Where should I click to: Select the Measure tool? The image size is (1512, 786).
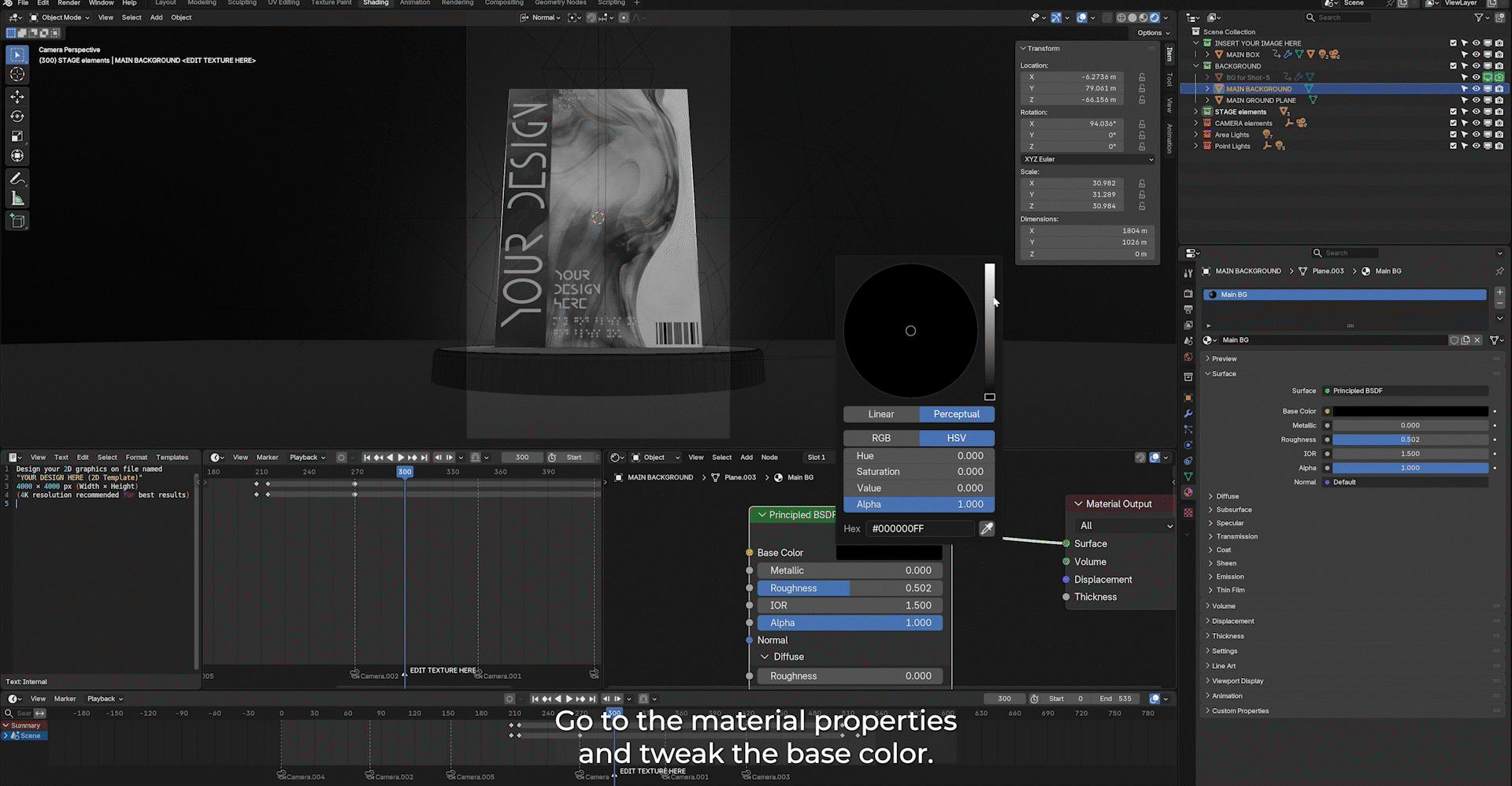pos(17,198)
